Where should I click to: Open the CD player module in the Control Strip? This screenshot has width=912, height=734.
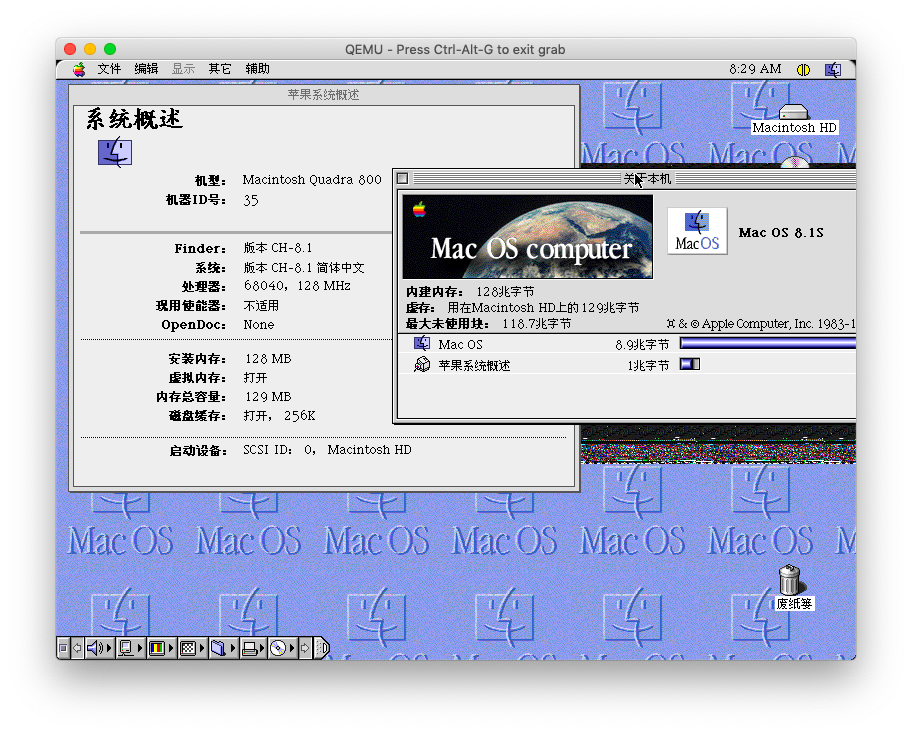[x=277, y=648]
